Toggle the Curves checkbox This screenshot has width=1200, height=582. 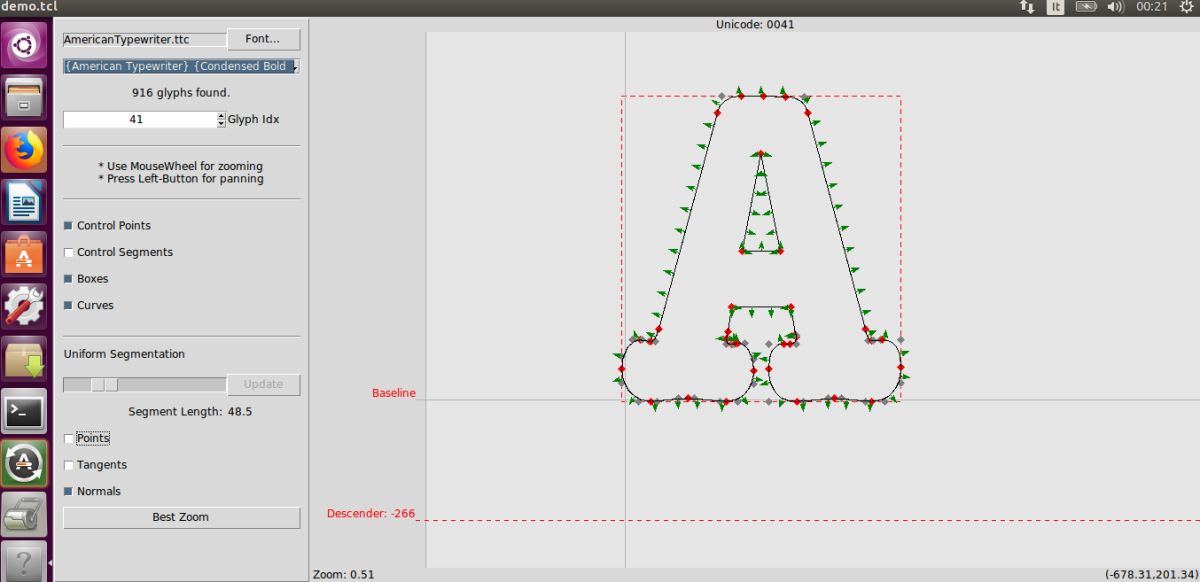(69, 306)
